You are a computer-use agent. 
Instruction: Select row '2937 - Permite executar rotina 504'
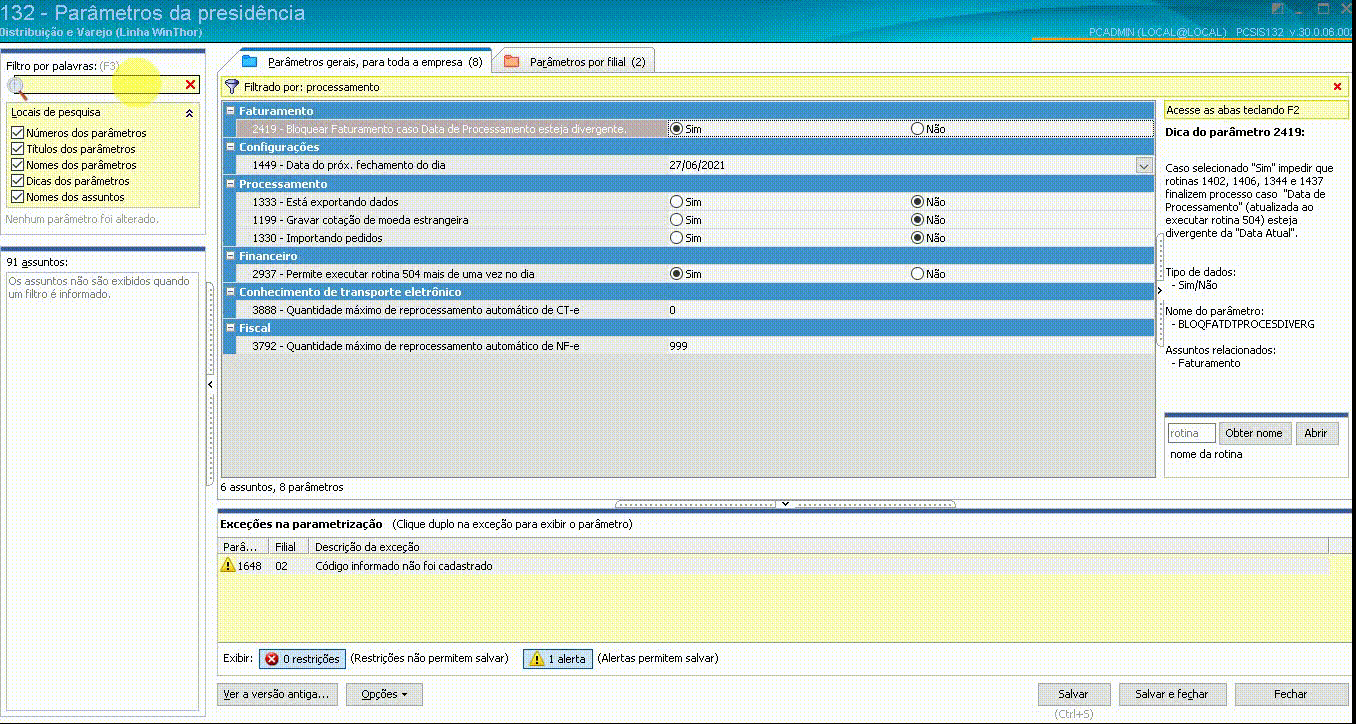point(687,274)
